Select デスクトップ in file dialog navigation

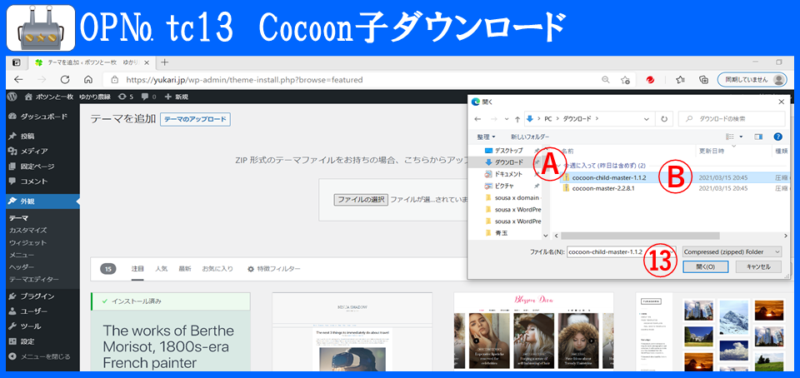(x=505, y=150)
